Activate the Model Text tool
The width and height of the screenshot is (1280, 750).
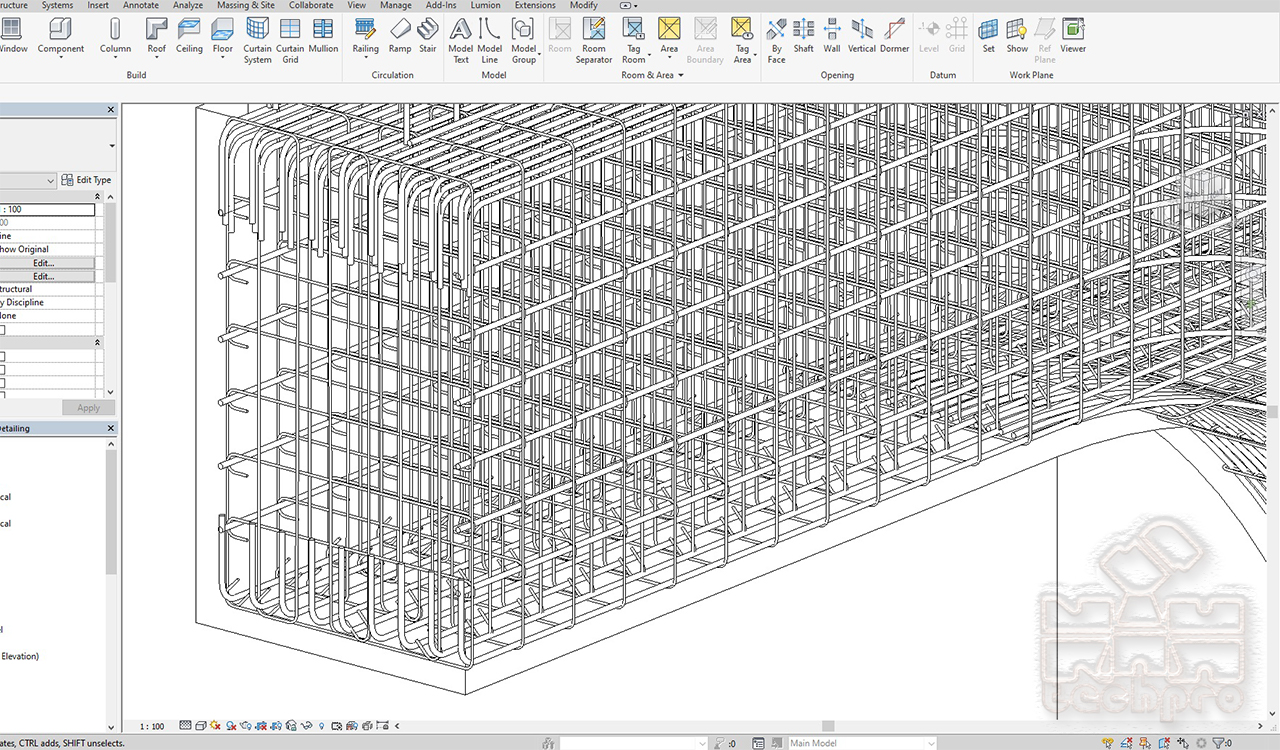pyautogui.click(x=460, y=41)
